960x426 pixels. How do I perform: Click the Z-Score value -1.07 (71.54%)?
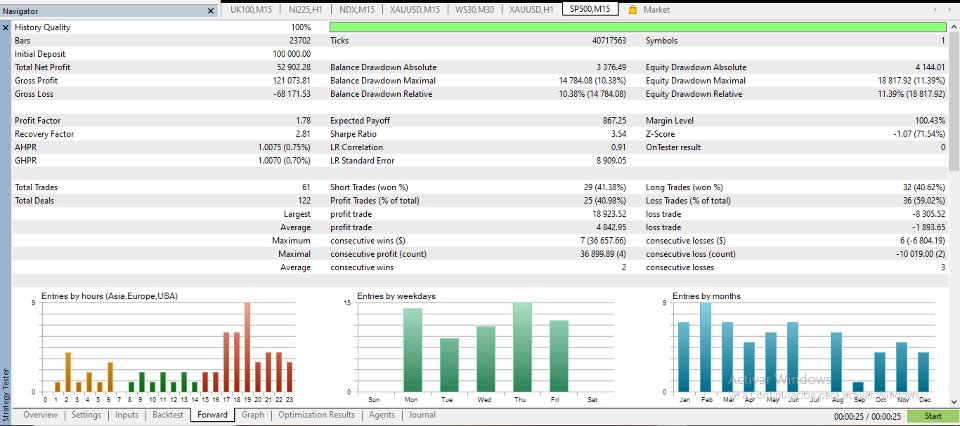point(918,134)
